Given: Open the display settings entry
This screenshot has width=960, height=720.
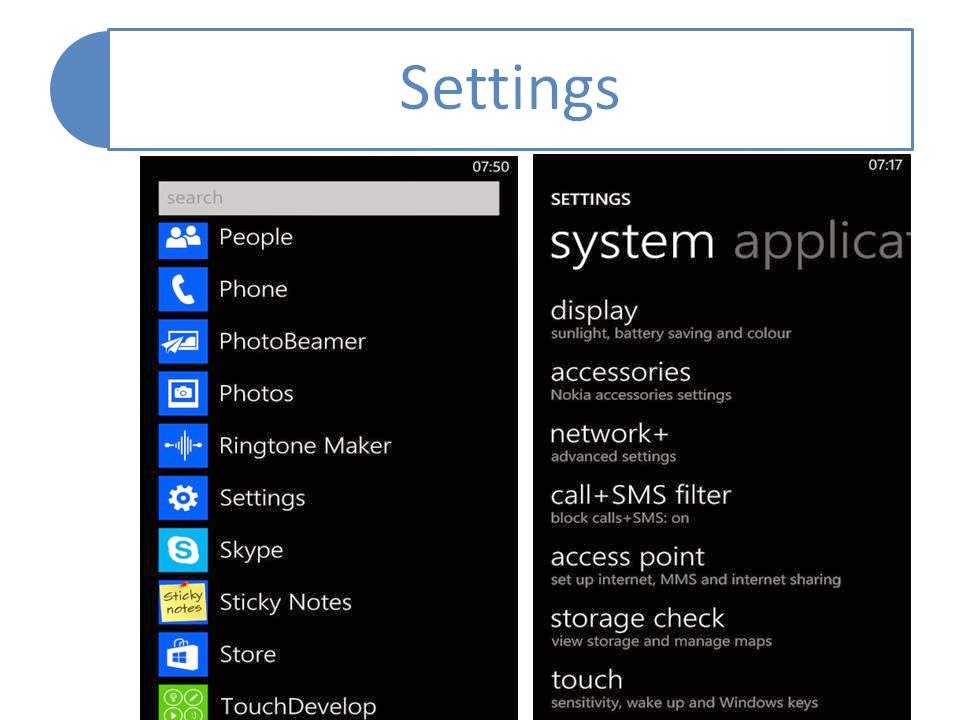Looking at the screenshot, I should 670,320.
